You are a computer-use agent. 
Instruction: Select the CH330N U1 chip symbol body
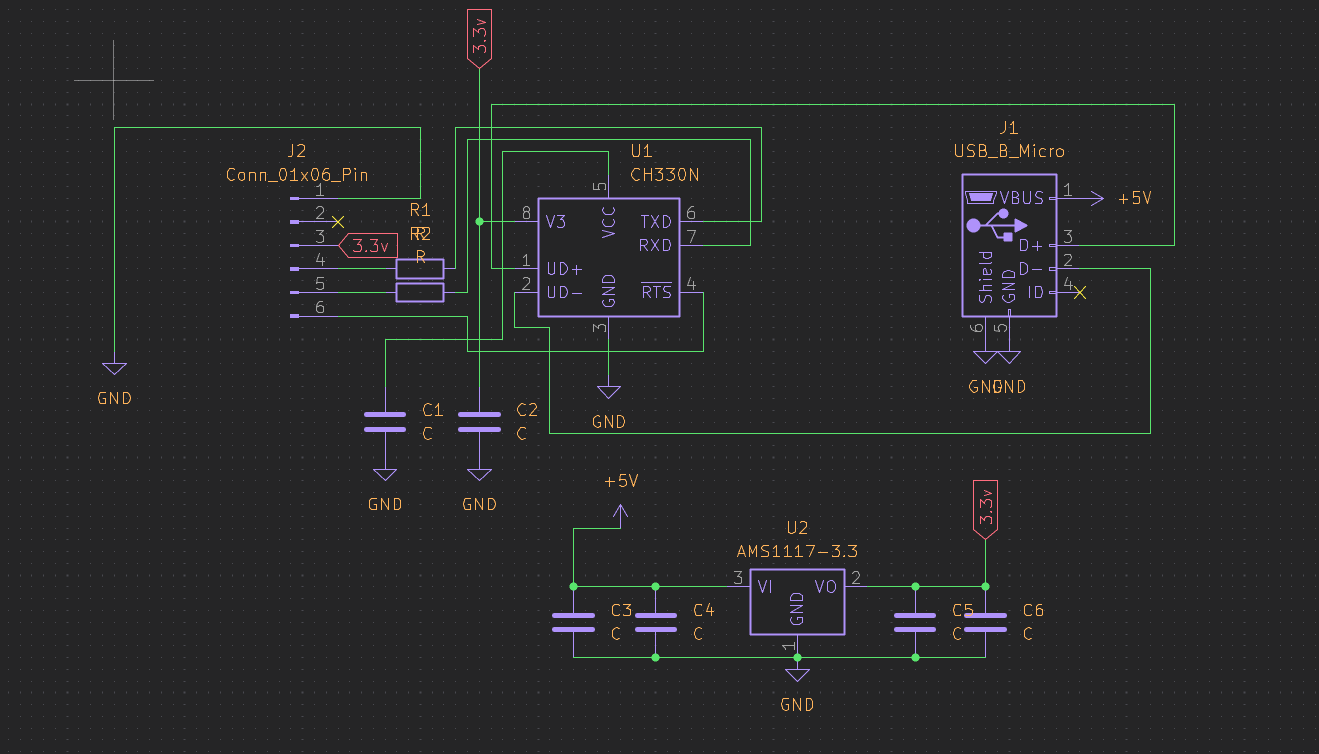(x=608, y=256)
